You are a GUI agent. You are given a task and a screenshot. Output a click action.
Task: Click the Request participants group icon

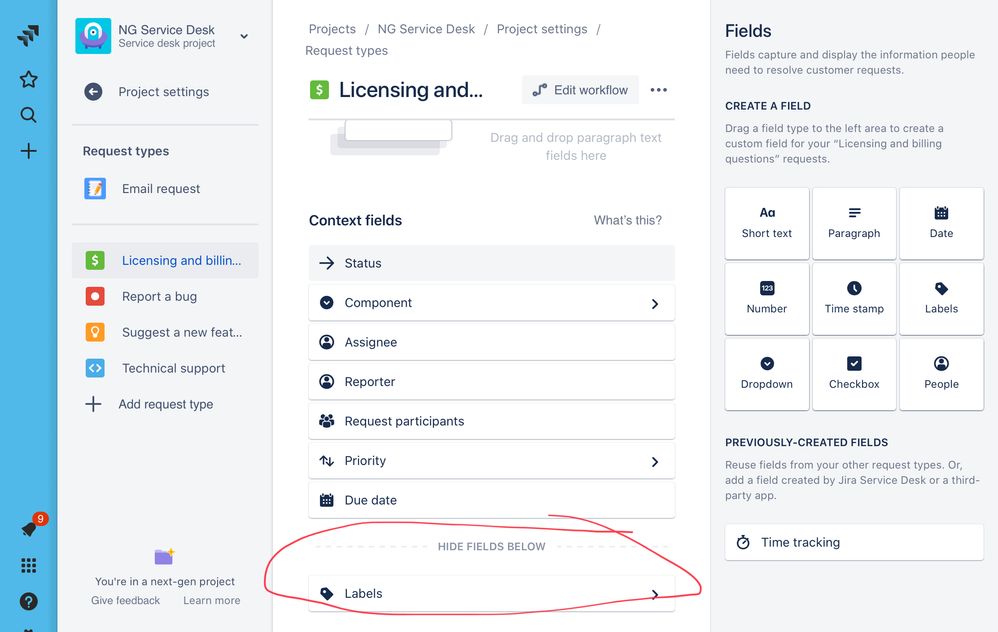[x=327, y=421]
